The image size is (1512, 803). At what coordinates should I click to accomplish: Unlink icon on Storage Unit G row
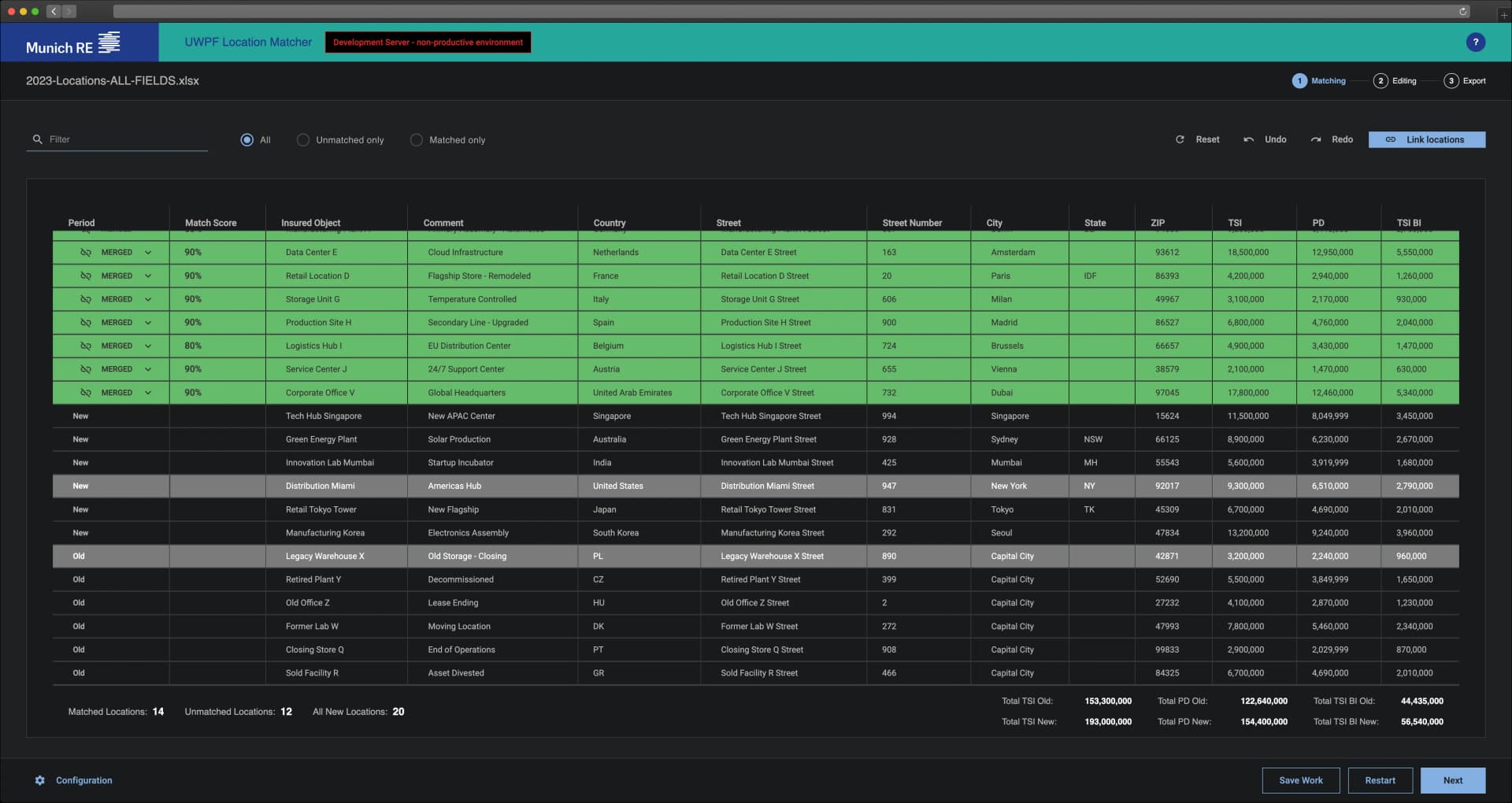click(86, 299)
